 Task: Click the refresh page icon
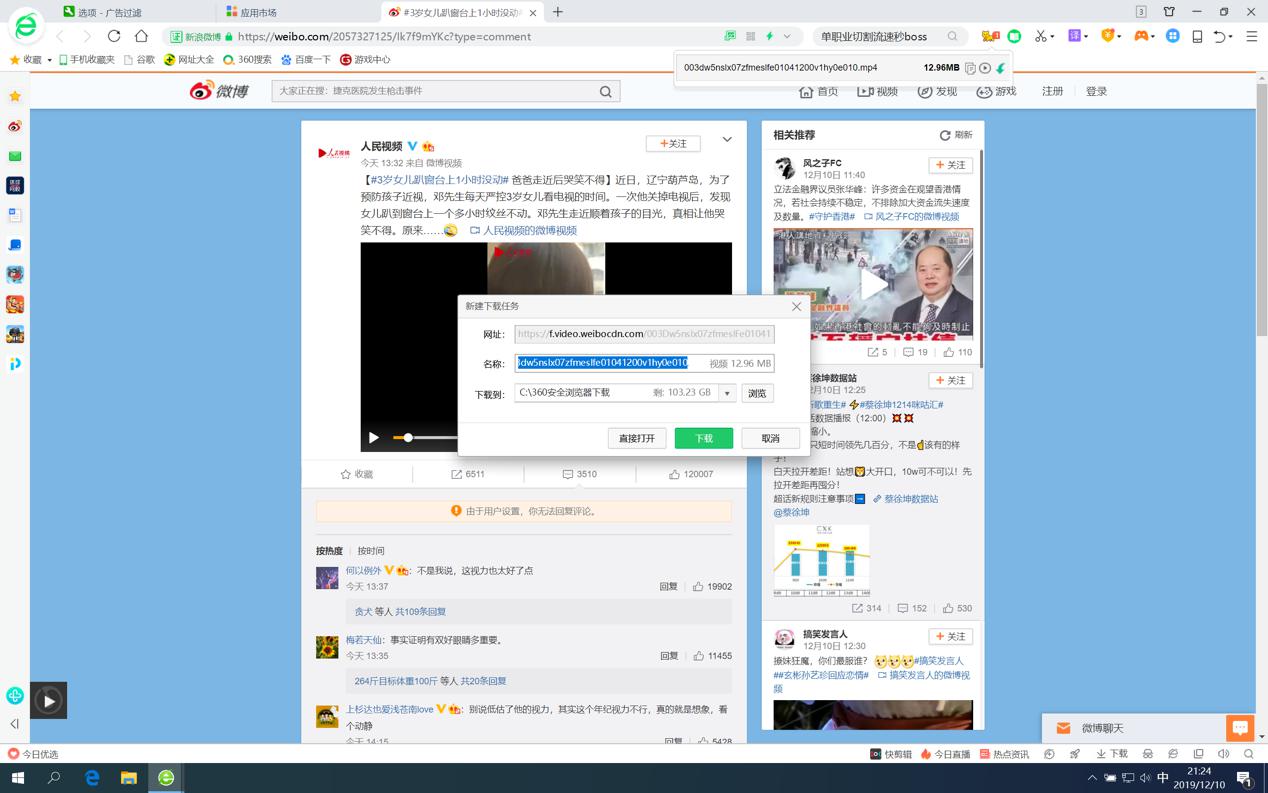(x=114, y=36)
